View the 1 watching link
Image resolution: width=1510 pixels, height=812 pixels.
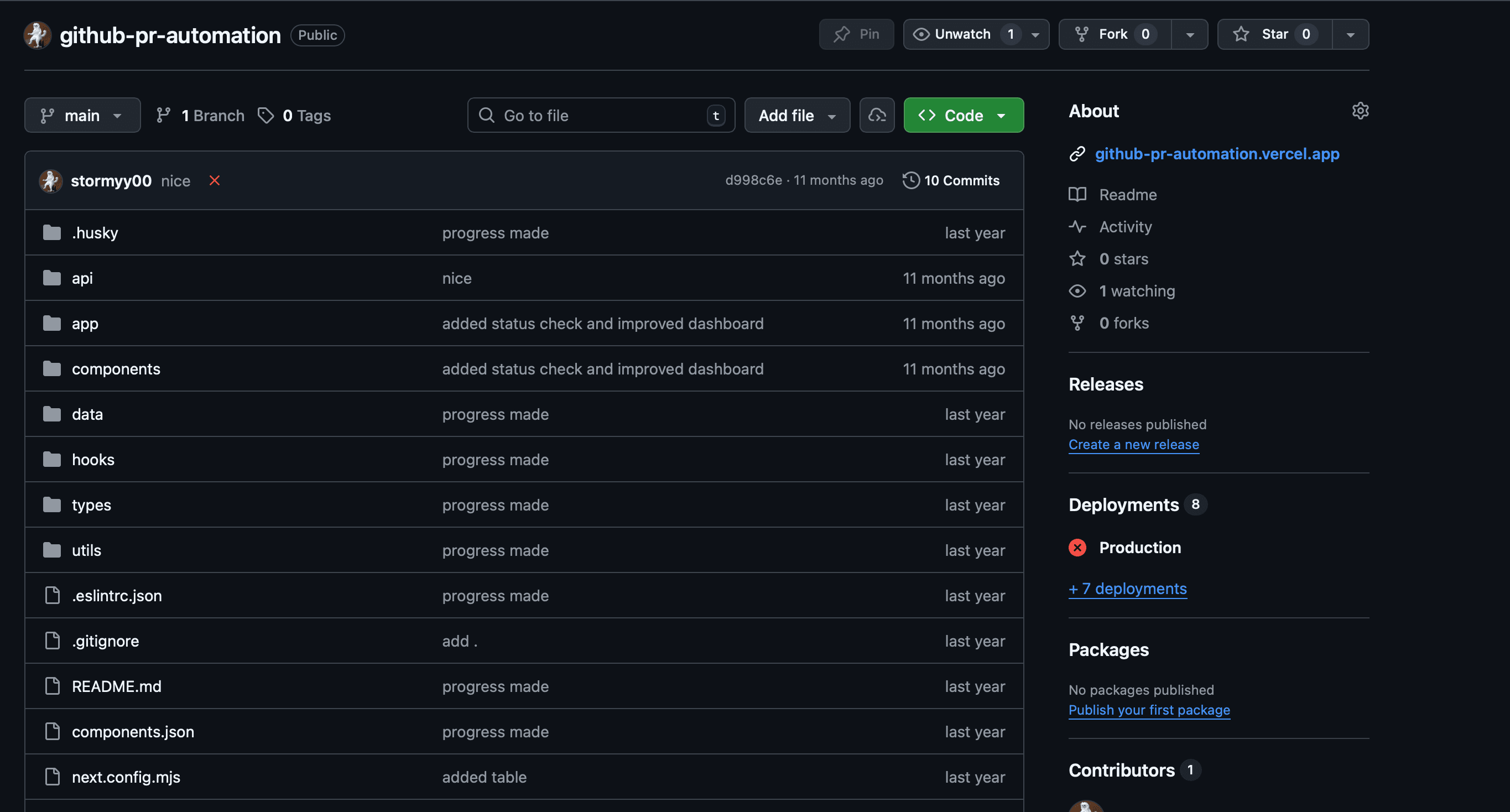coord(1137,291)
